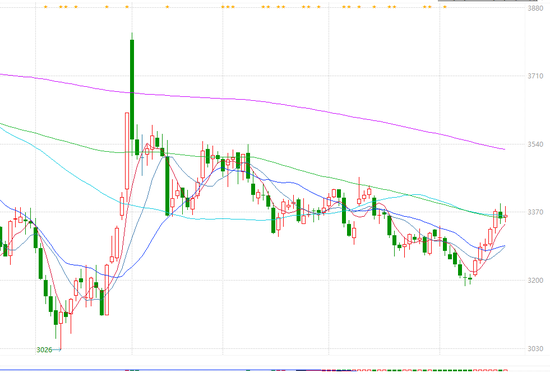Click the 3200 price axis label
The height and width of the screenshot is (378, 550).
535,280
